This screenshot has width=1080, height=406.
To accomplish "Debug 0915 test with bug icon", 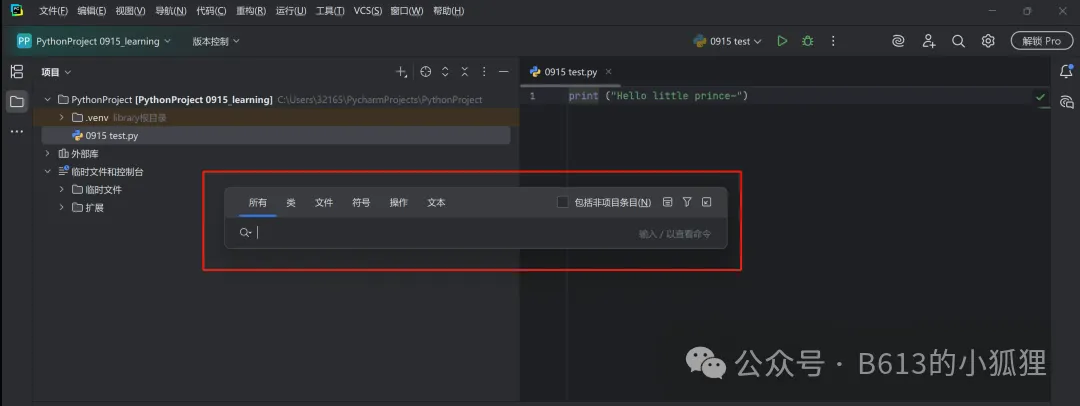I will pos(807,41).
